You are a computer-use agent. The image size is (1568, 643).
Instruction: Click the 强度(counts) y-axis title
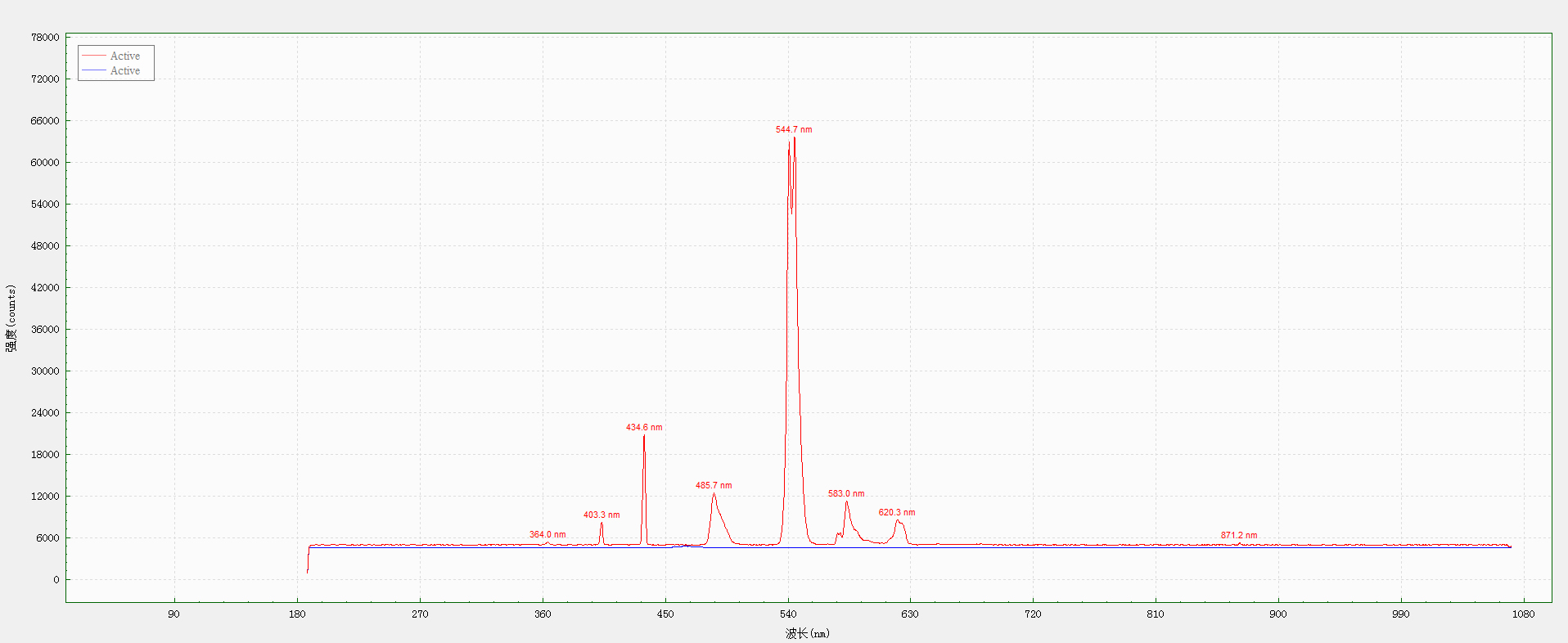pyautogui.click(x=11, y=318)
